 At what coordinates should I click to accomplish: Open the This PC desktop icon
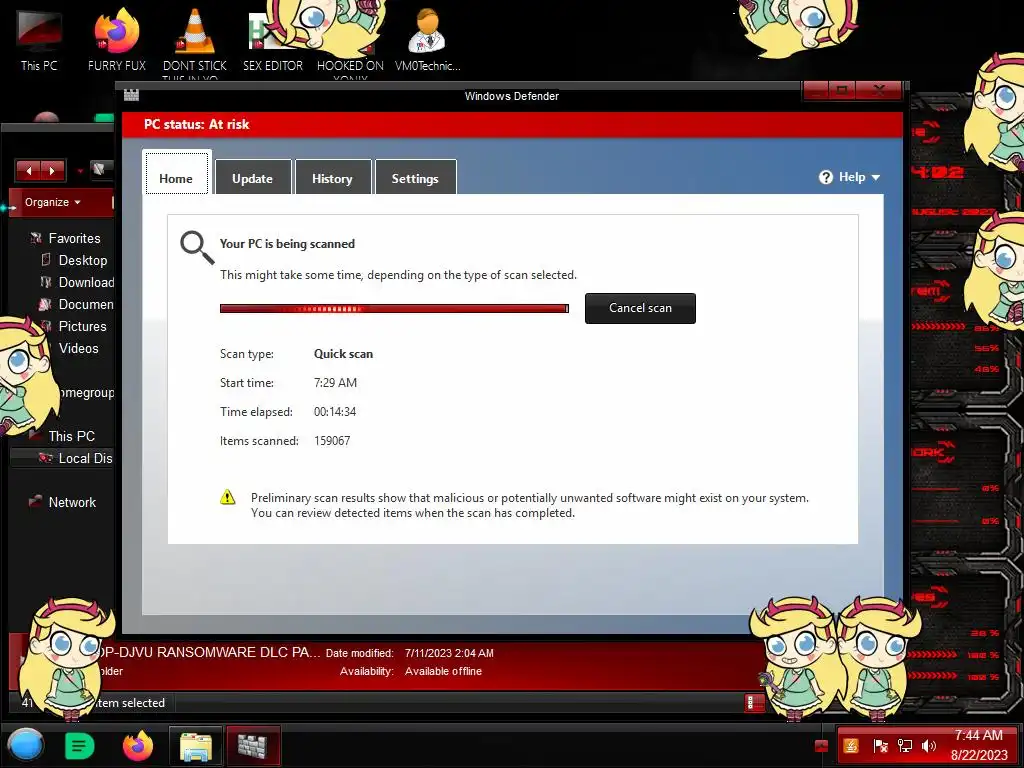pos(39,39)
